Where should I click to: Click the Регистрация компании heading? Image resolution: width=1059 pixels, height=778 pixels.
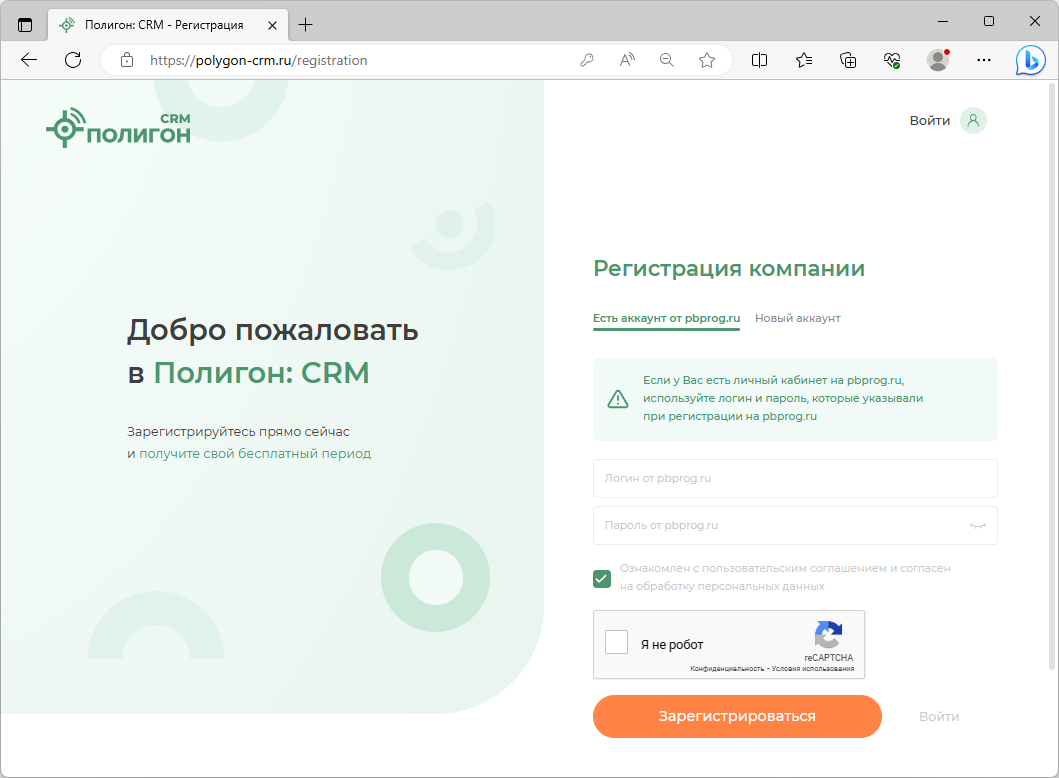tap(729, 268)
